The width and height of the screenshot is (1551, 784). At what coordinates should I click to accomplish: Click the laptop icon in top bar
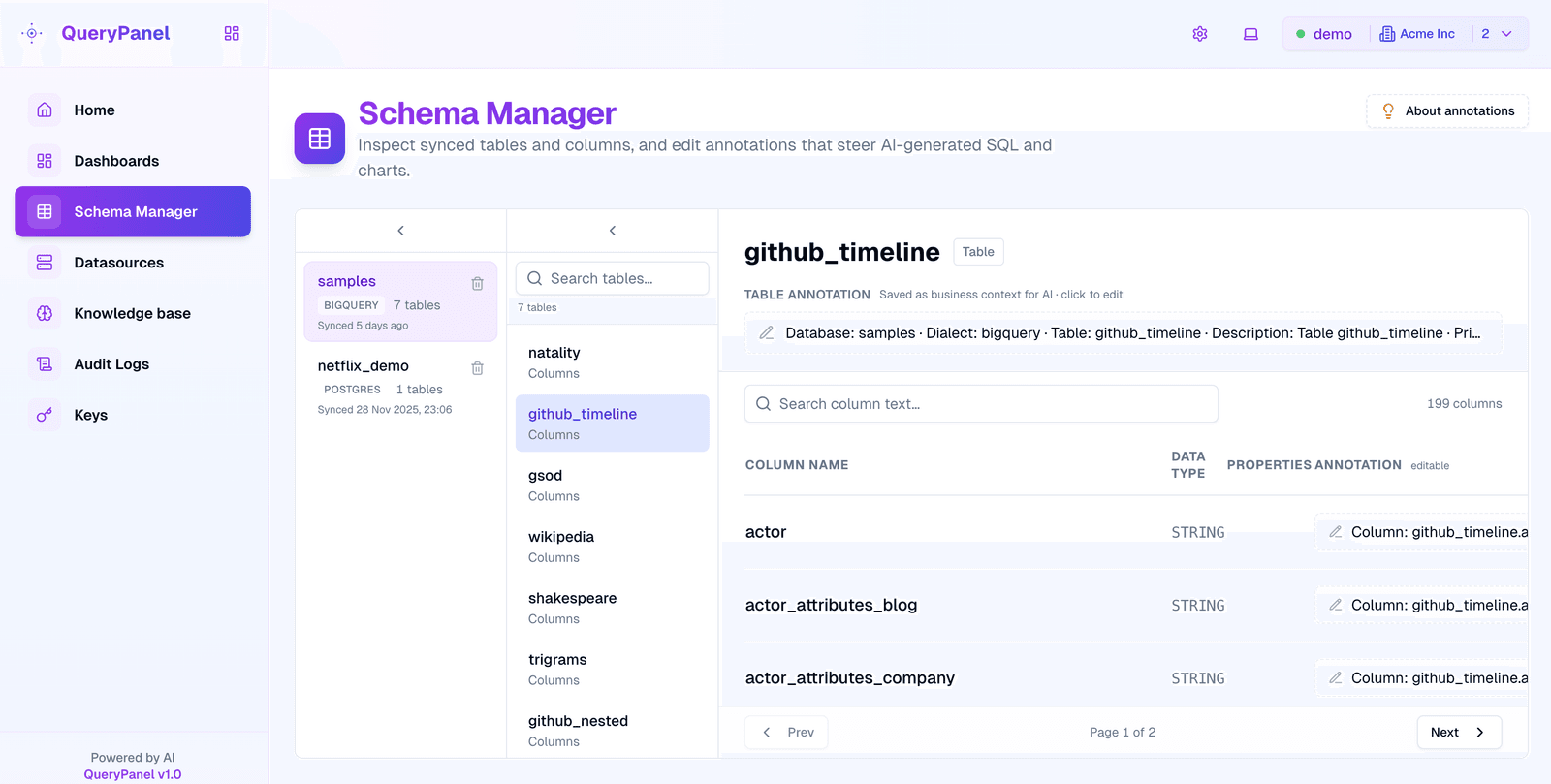click(1250, 34)
